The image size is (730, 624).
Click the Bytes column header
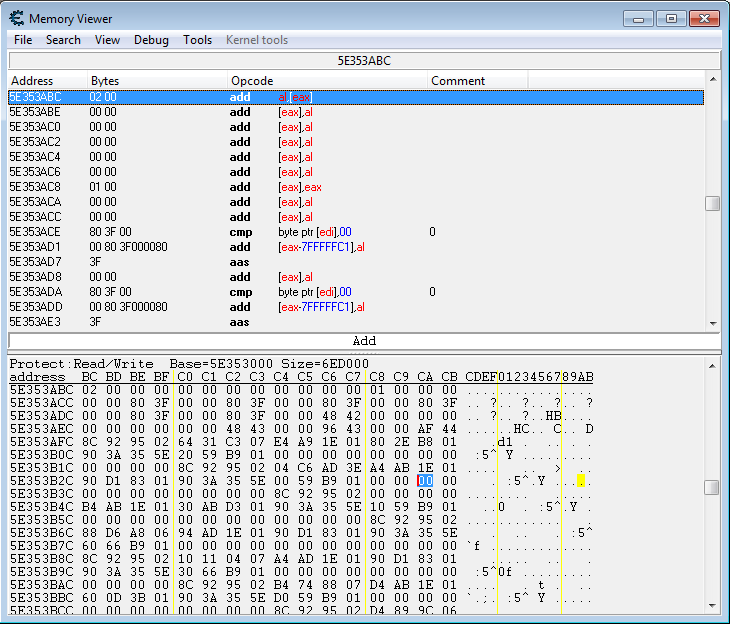point(105,81)
